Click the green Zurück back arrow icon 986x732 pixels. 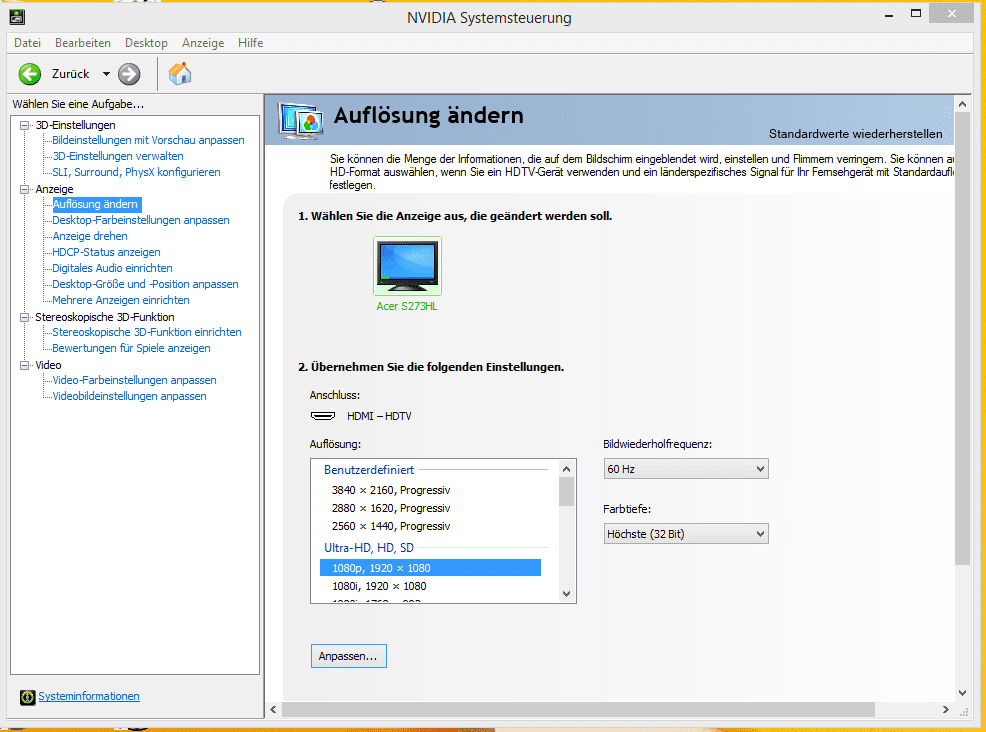tap(30, 74)
